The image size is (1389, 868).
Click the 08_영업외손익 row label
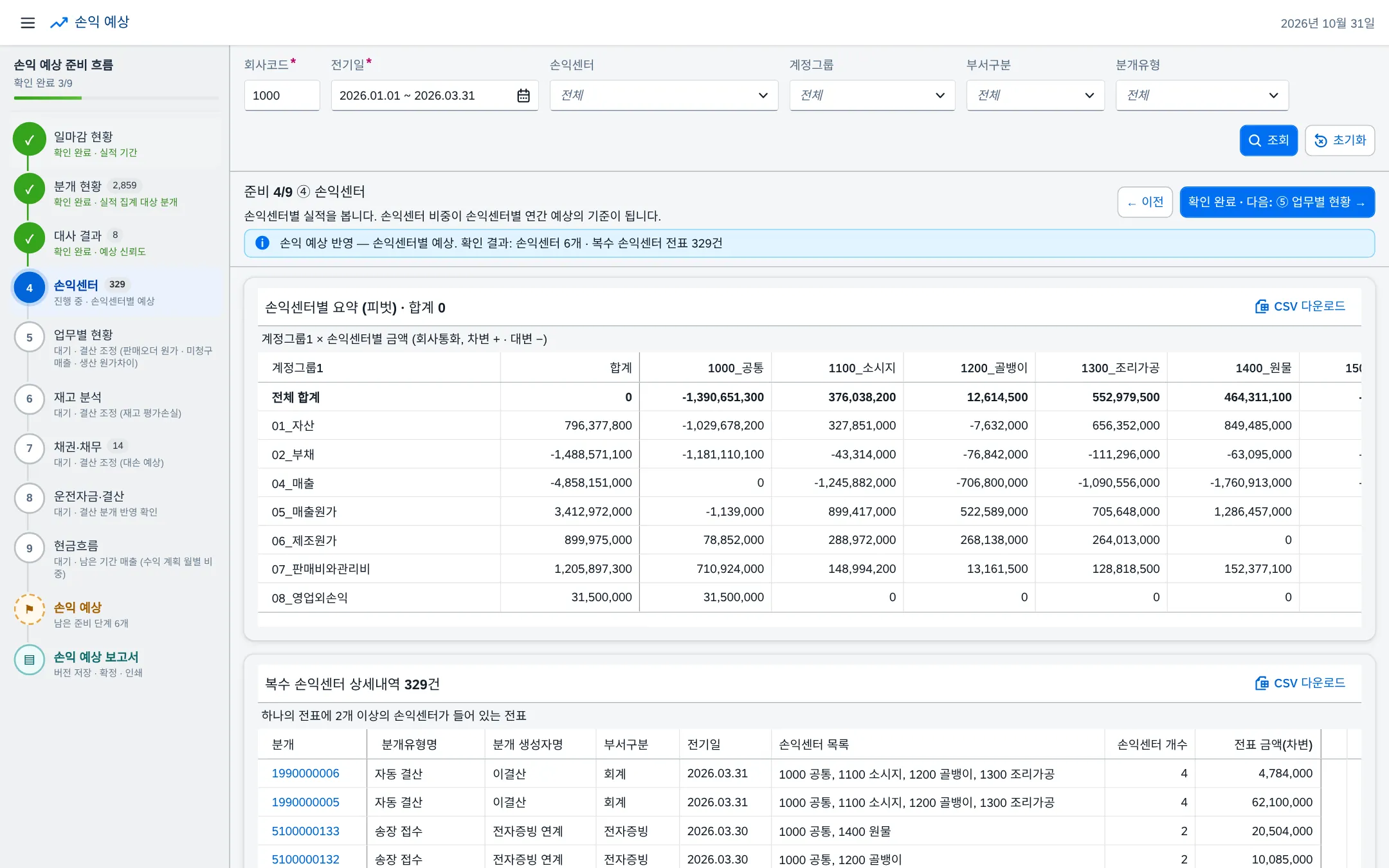click(x=309, y=598)
